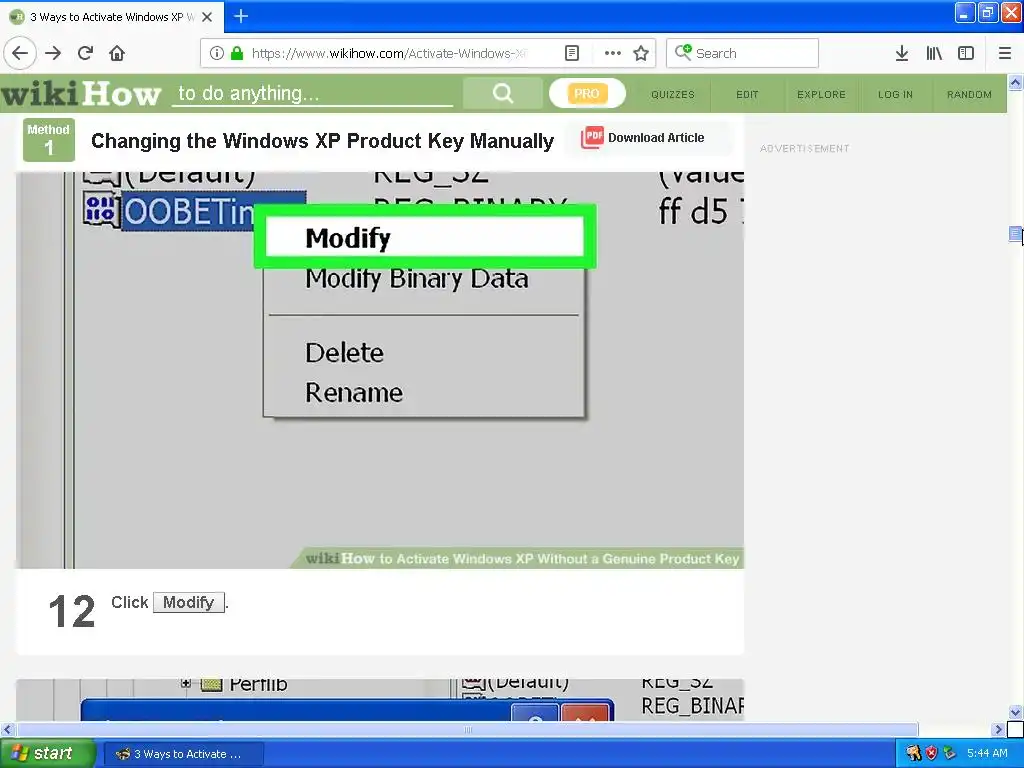Toggle the sidebar icon

pos(966,53)
